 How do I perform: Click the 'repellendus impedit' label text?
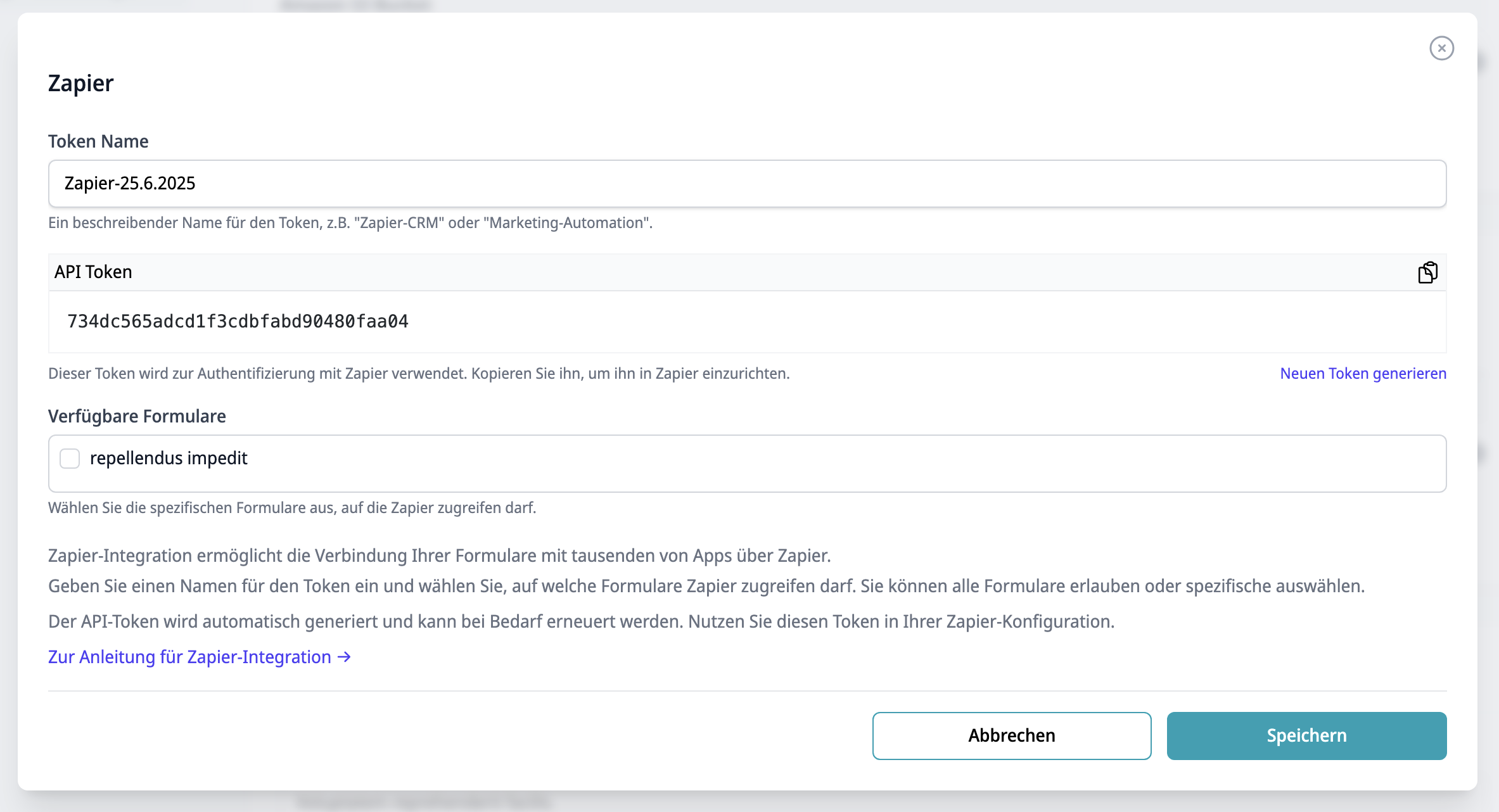[169, 458]
